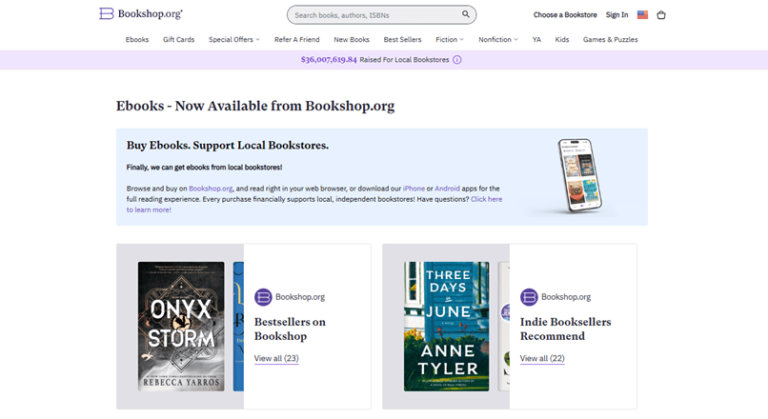The width and height of the screenshot is (768, 419).
Task: Click the $36,007,619.84 raised amount
Action: tap(329, 60)
